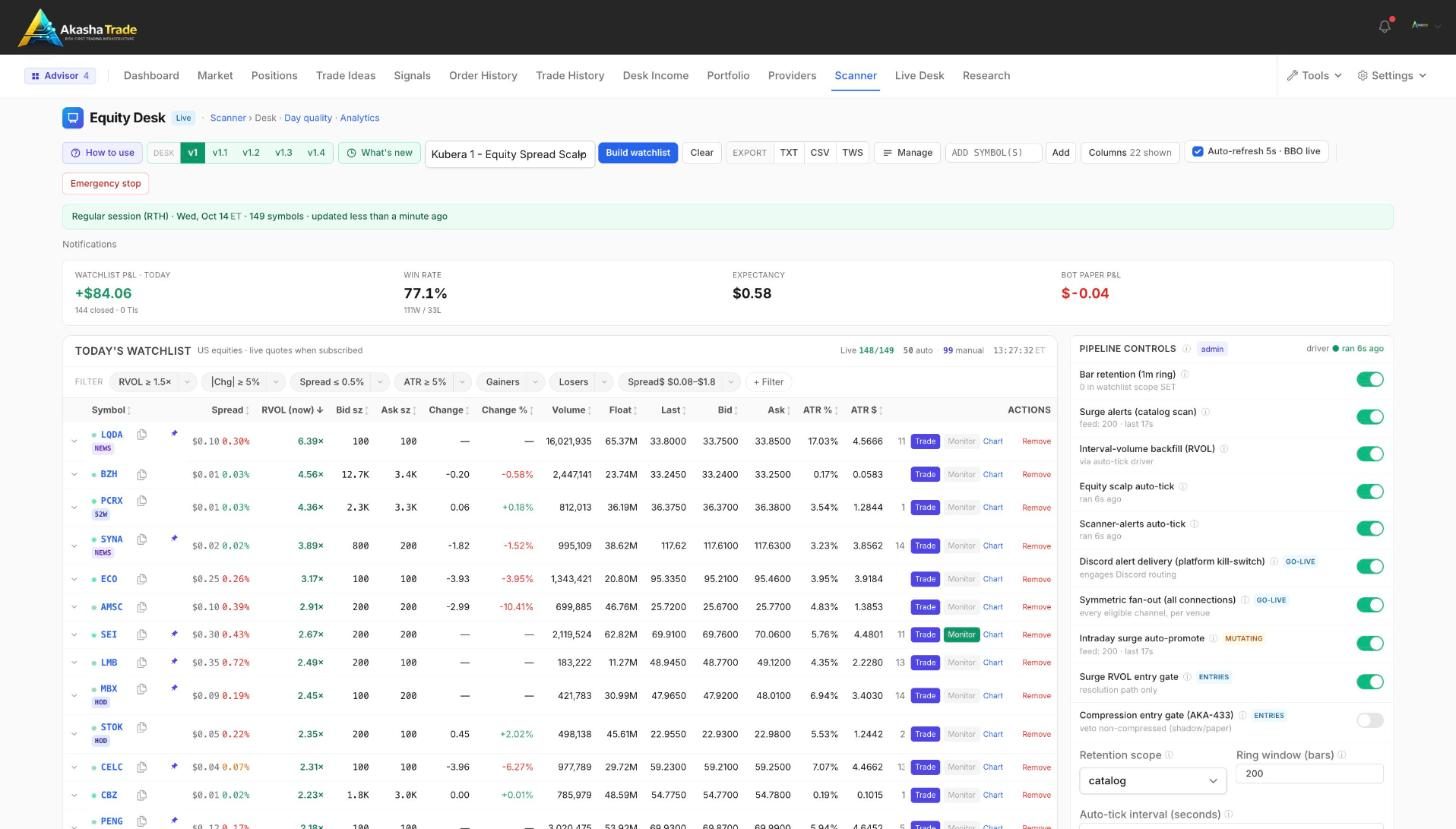Screen dimensions: 1456x829
Task: Toggle Intraday surge auto-promote switch
Action: point(1370,643)
